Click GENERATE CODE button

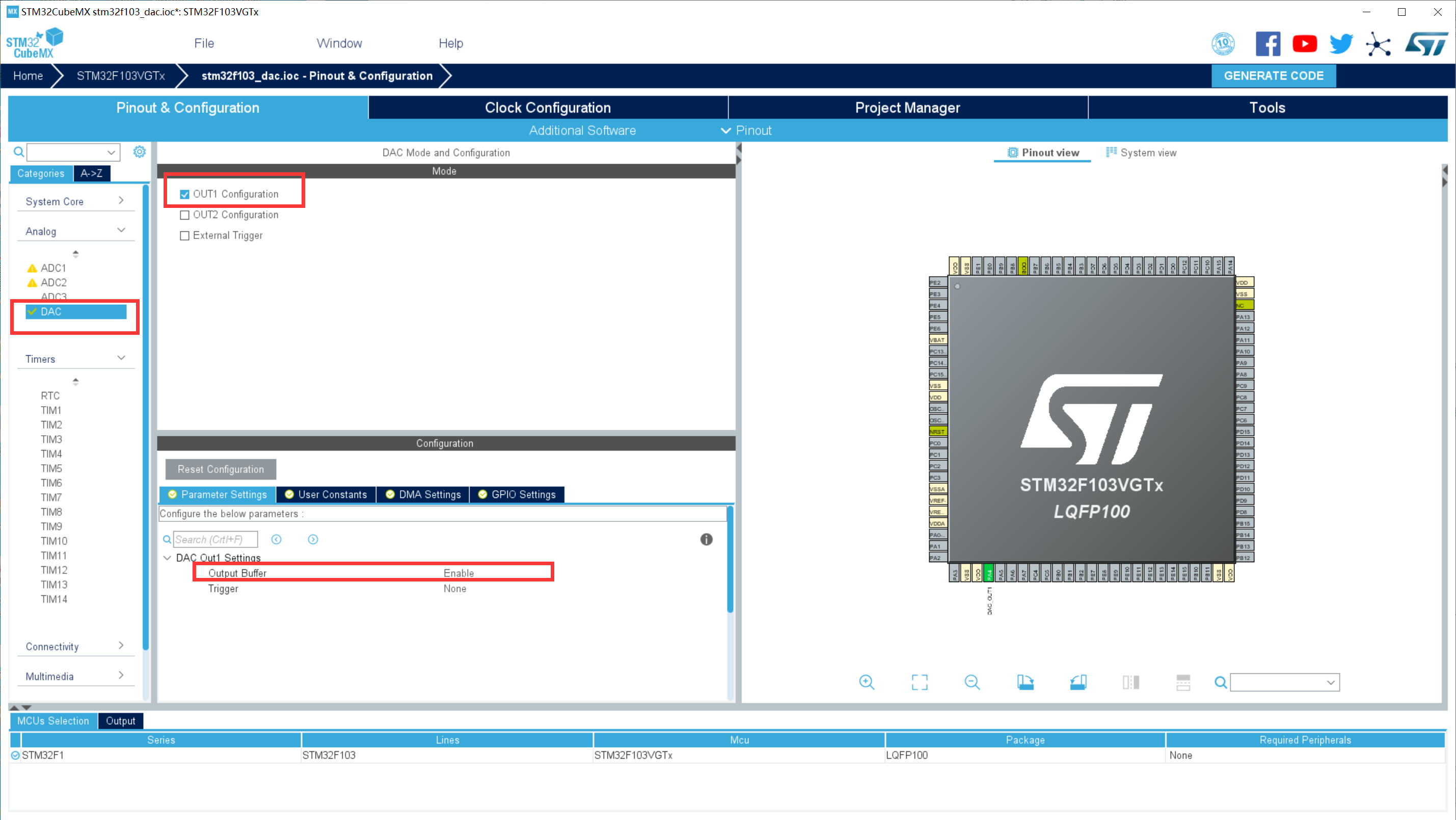[1274, 76]
